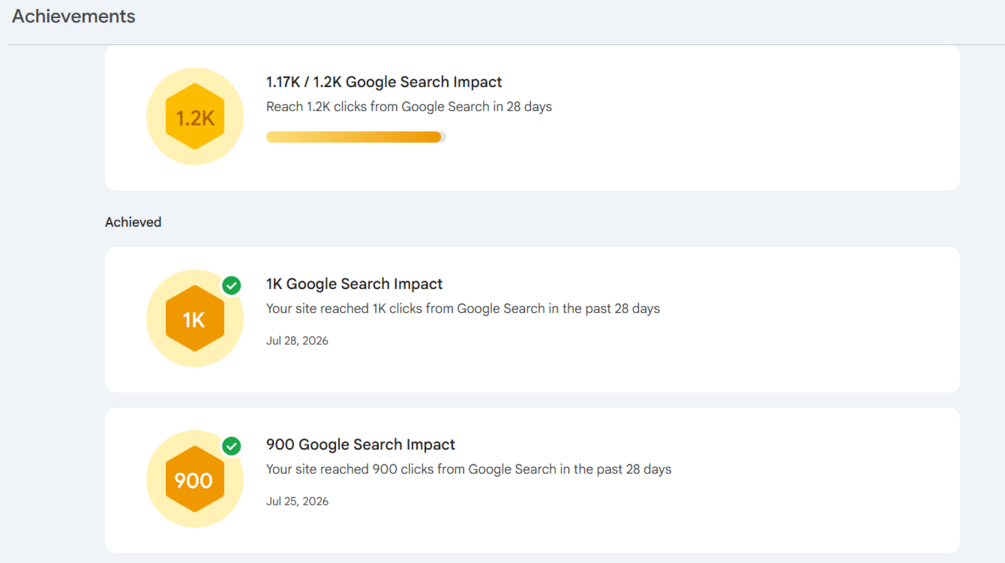Click the 900 hexagon badge icon
Screen dimensions: 1005x563
[x=195, y=479]
